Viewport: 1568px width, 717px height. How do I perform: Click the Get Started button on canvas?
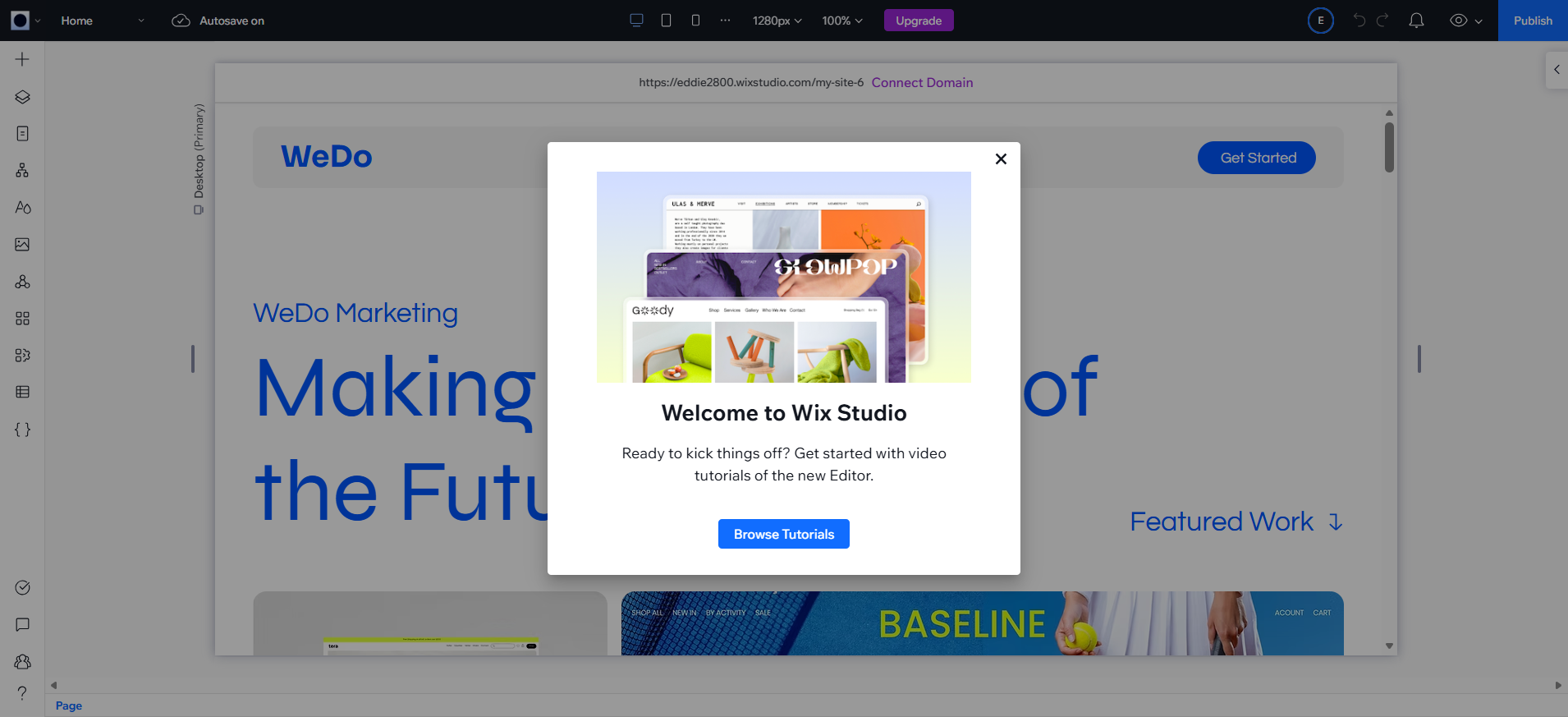click(x=1257, y=158)
